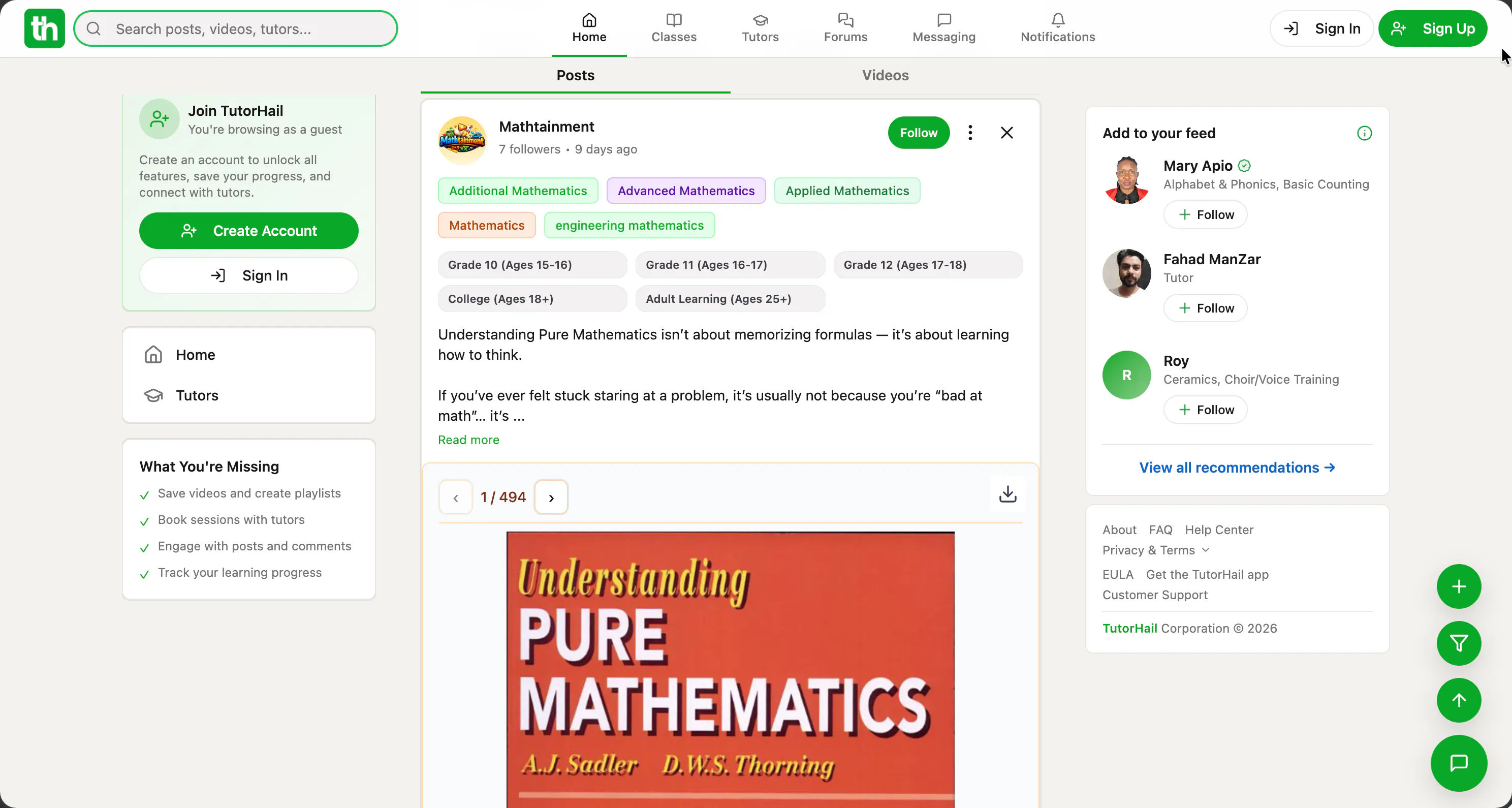Select the Advanced Mathematics tag
Screen dimensions: 1512x808
pos(686,191)
